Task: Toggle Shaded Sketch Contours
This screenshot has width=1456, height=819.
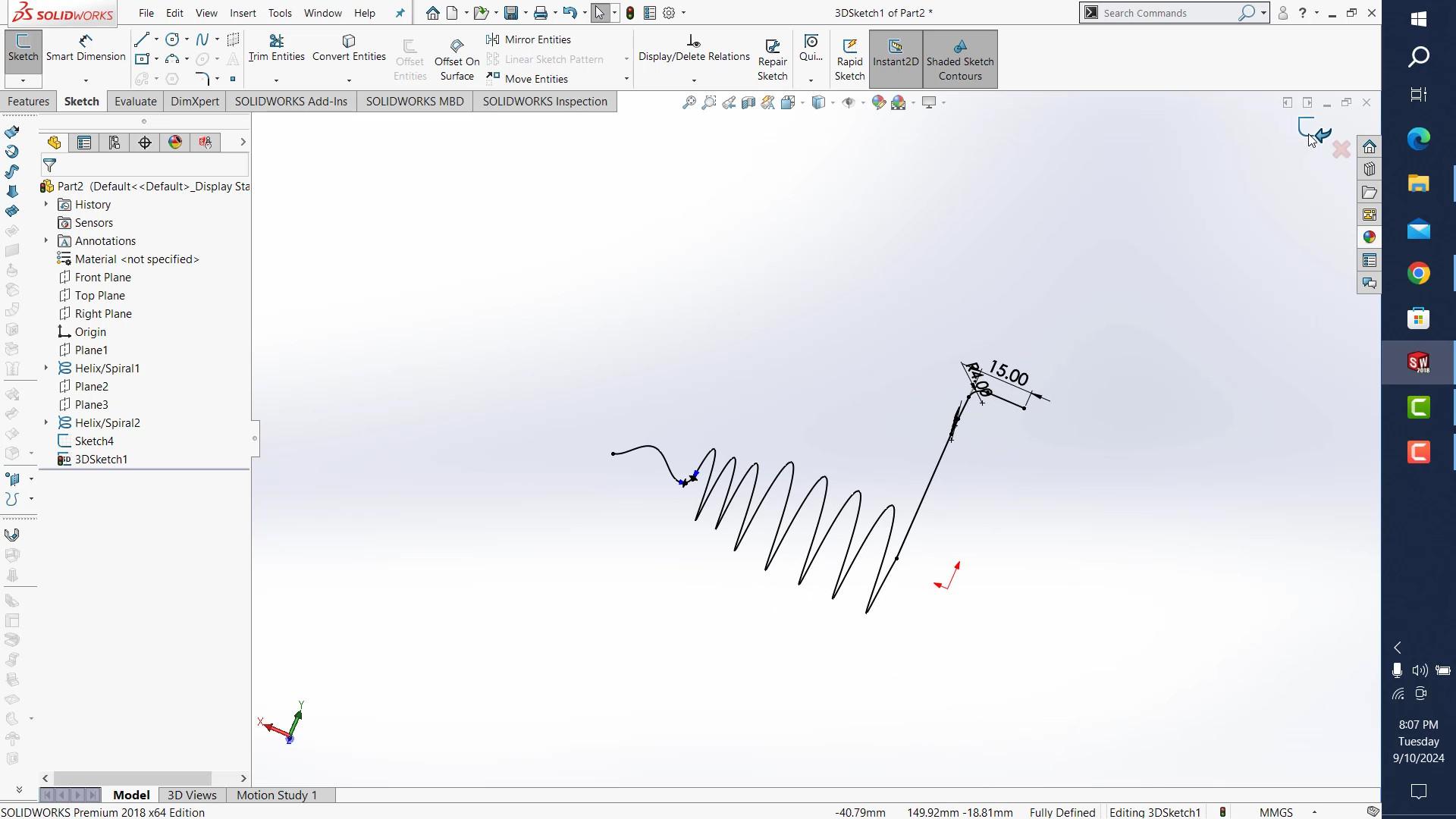Action: [959, 59]
